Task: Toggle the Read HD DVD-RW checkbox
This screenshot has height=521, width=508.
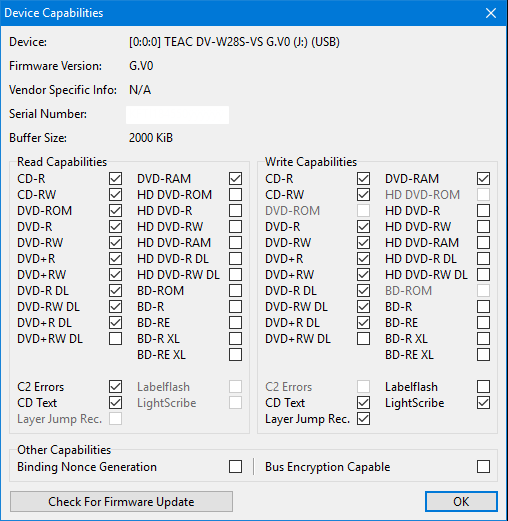Action: 235,227
